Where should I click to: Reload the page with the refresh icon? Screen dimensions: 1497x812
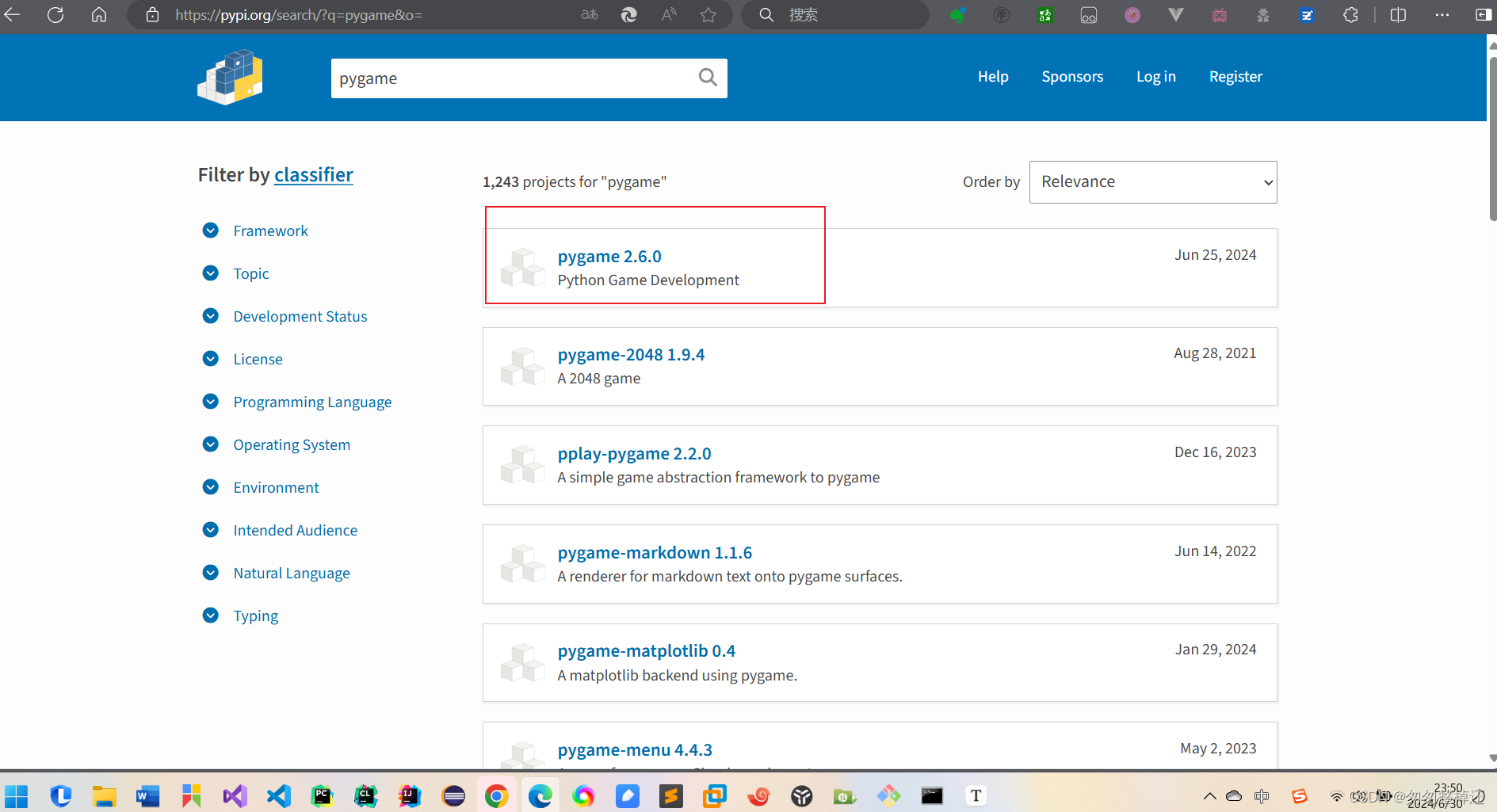tap(55, 15)
